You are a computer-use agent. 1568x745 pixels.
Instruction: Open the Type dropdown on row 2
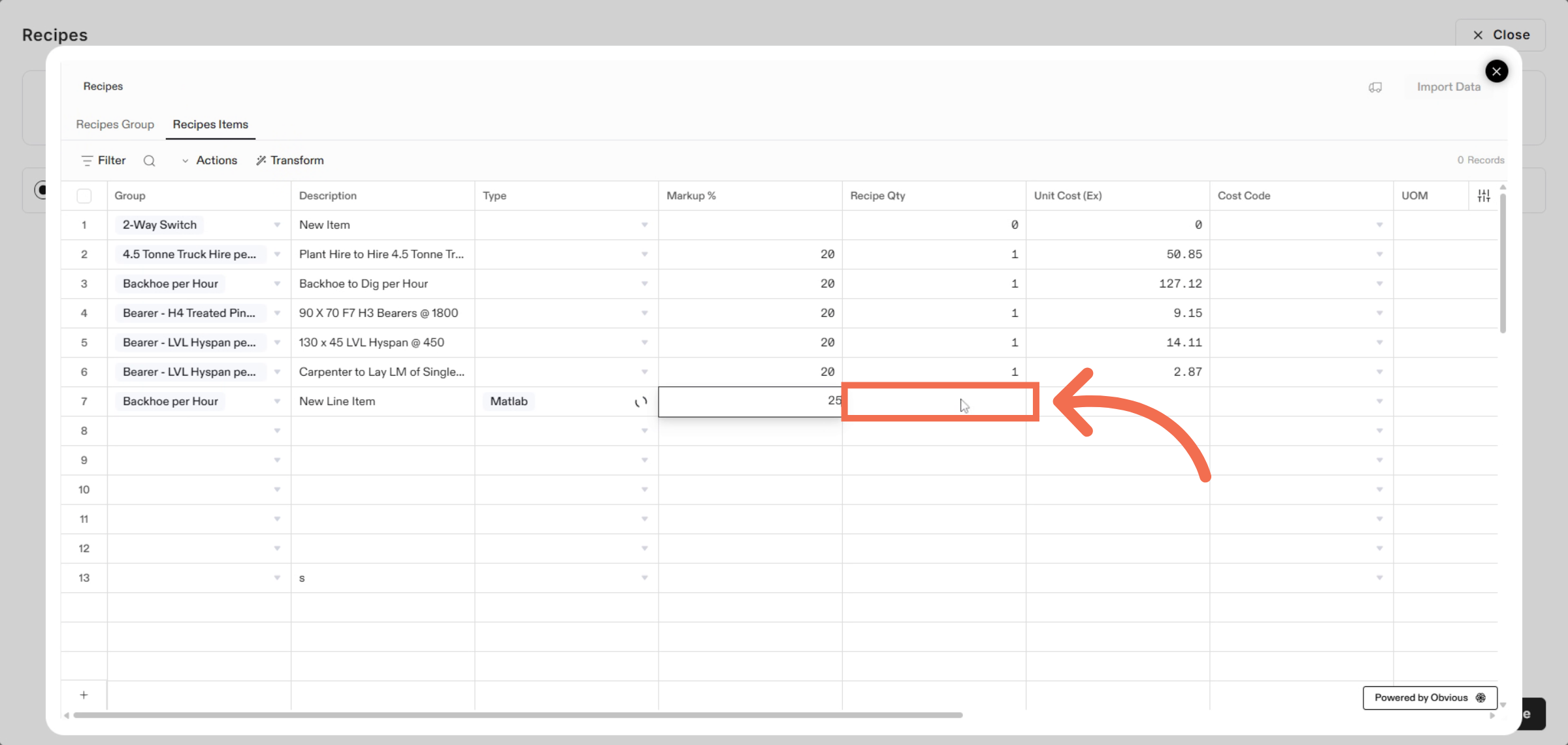(645, 254)
